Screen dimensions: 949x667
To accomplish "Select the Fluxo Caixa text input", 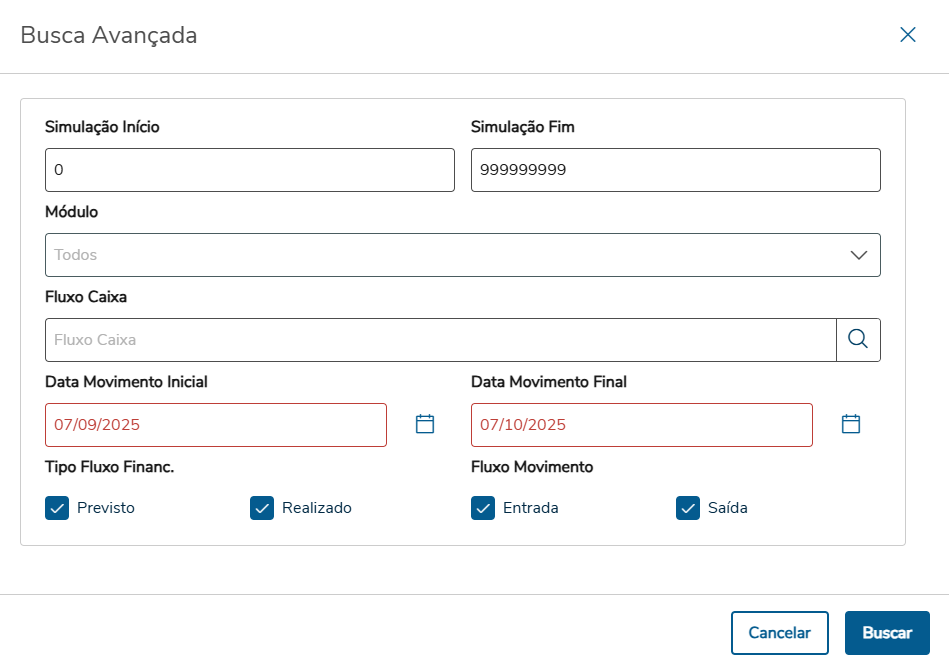I will (x=440, y=340).
